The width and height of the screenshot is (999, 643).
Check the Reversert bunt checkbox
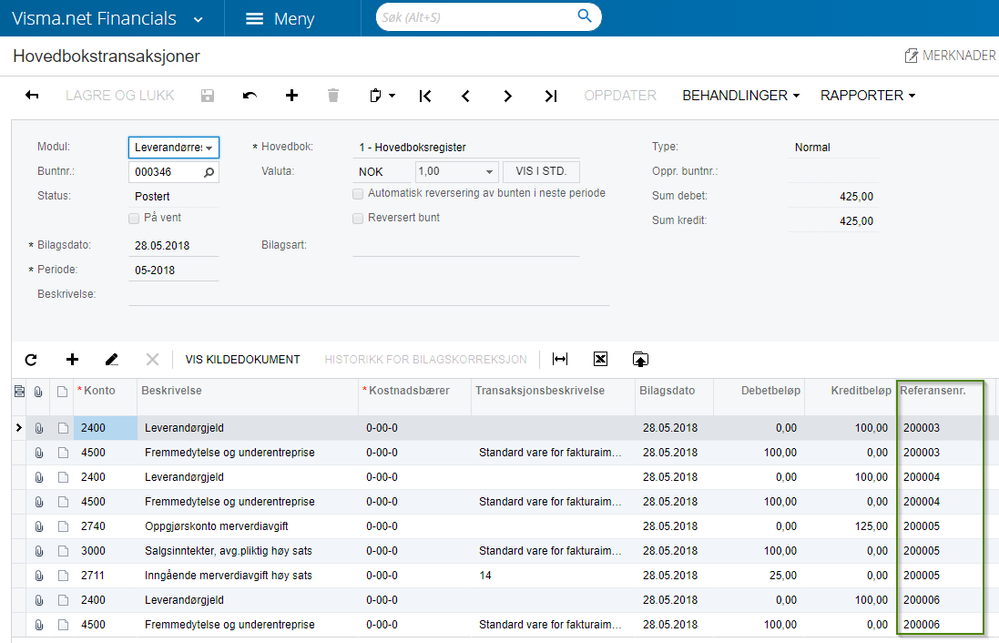[x=358, y=219]
